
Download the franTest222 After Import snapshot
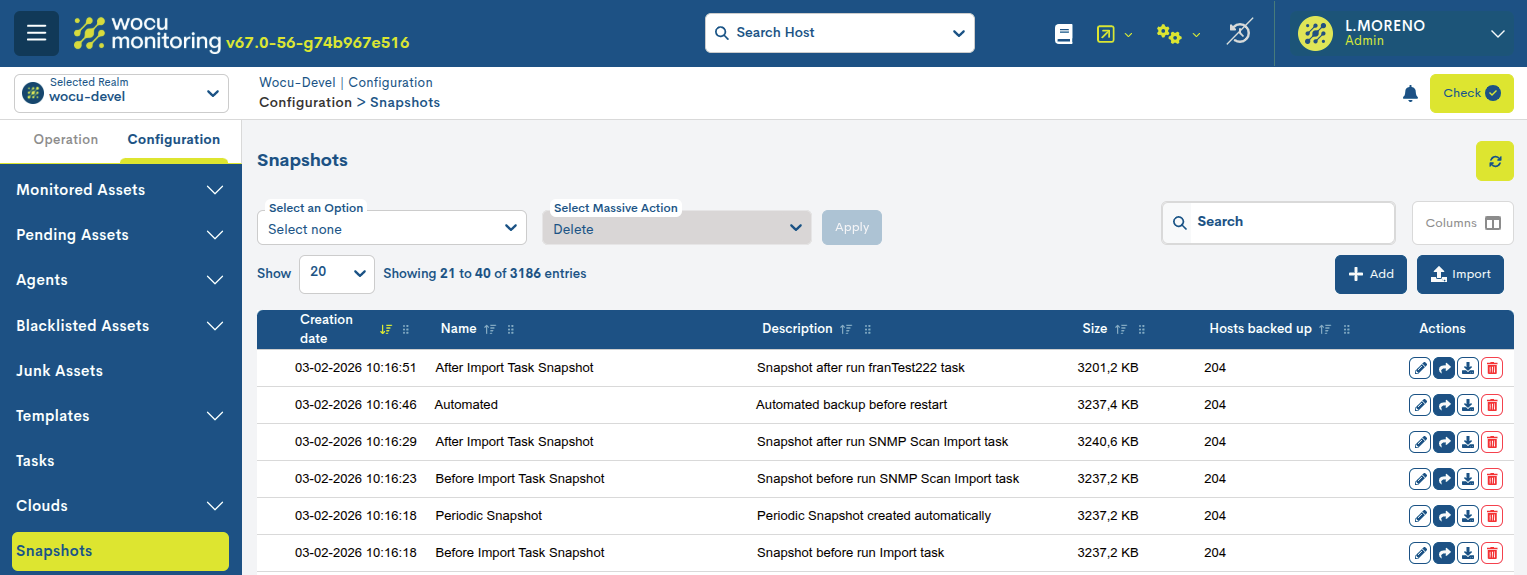tap(1467, 368)
